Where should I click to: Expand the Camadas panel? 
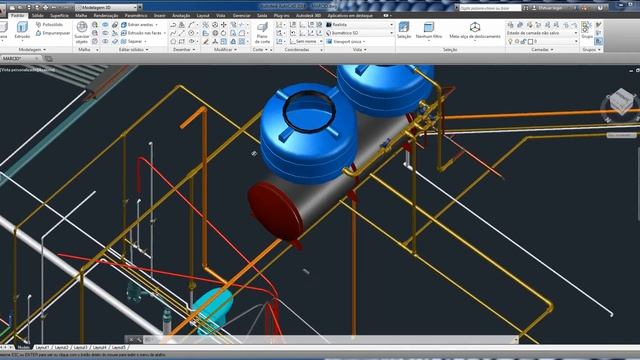pyautogui.click(x=542, y=49)
